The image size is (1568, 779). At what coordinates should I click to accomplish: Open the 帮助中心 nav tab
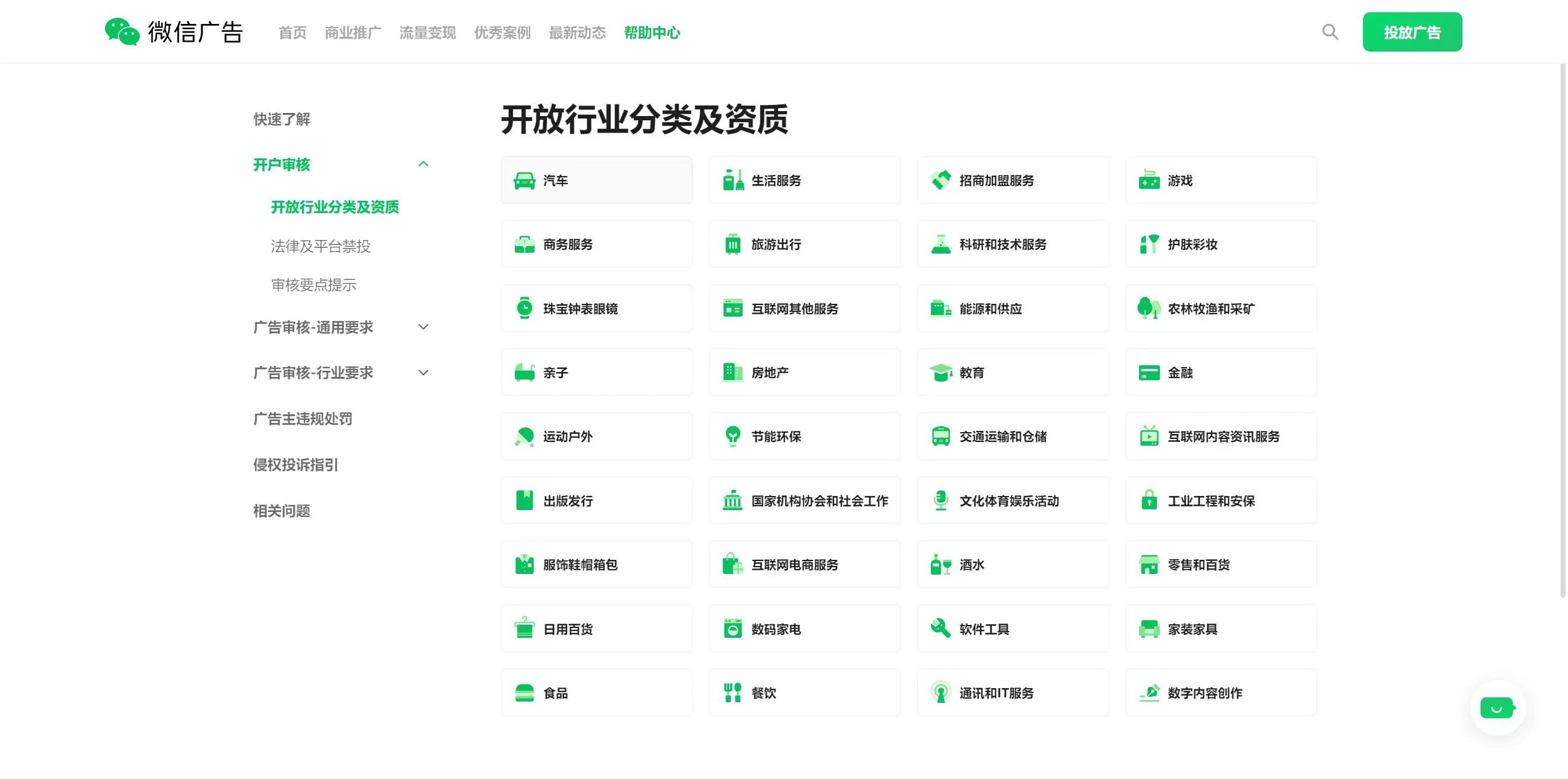652,33
